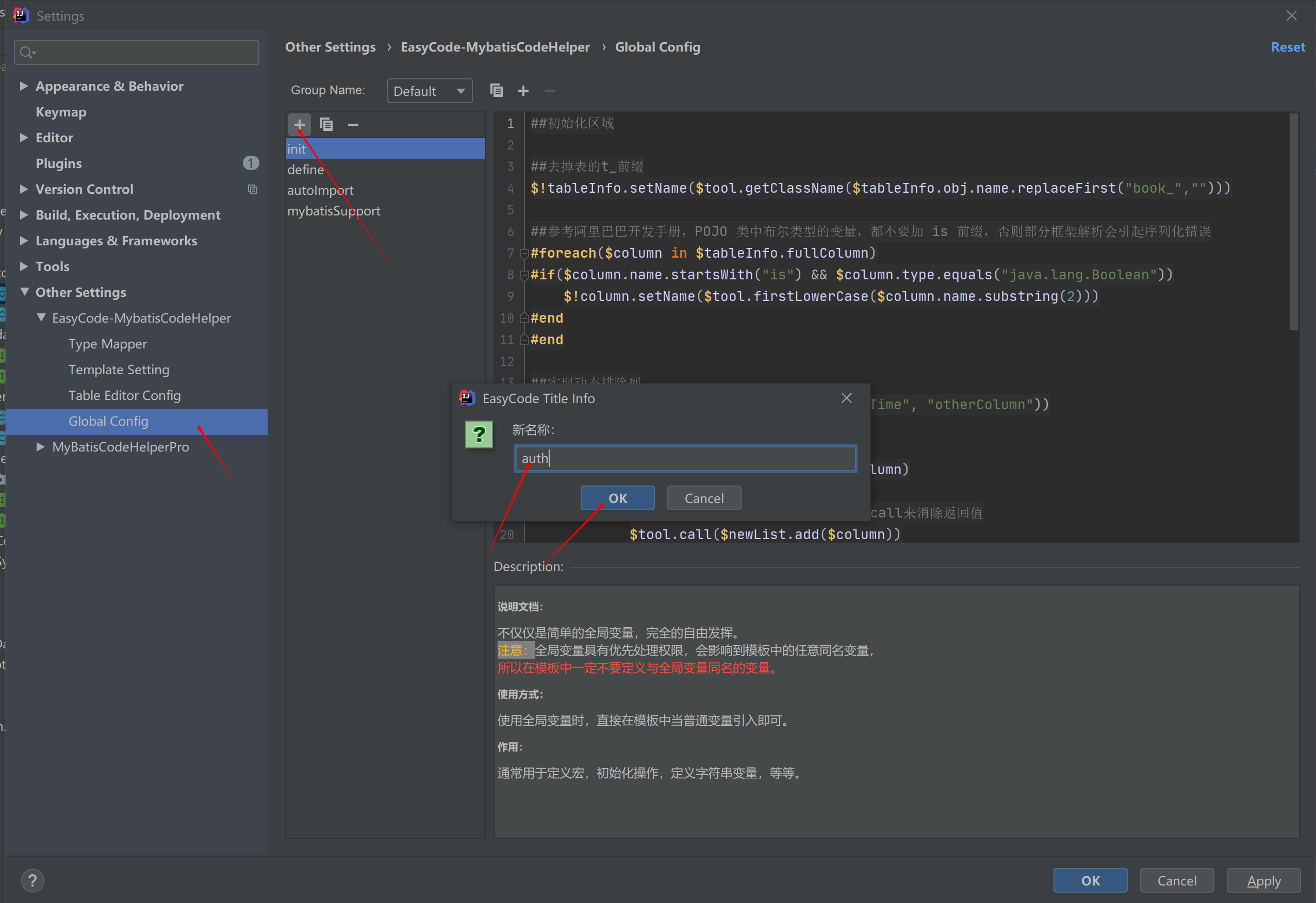
Task: Confirm the new name auth with OK
Action: click(617, 498)
